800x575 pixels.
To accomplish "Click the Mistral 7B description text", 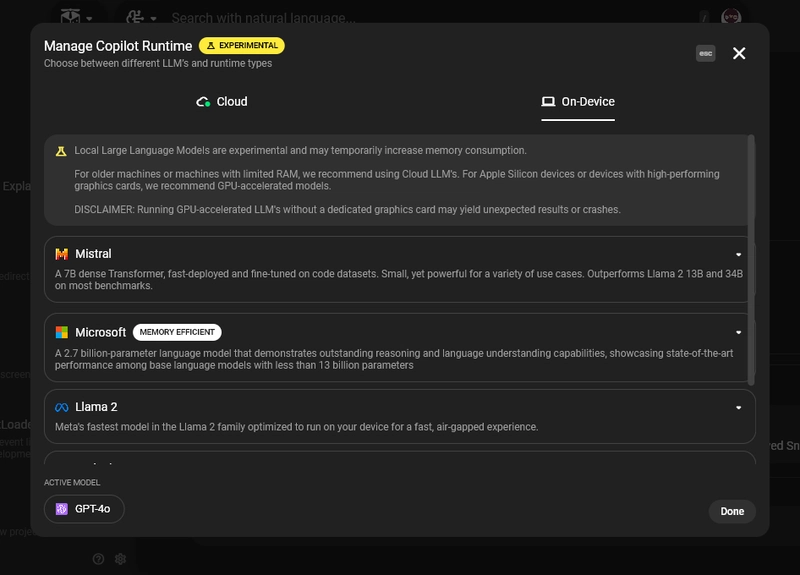I will pos(399,280).
